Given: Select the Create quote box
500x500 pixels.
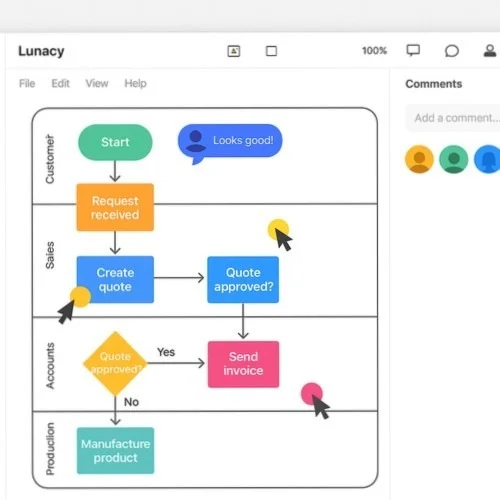Looking at the screenshot, I should click(115, 280).
